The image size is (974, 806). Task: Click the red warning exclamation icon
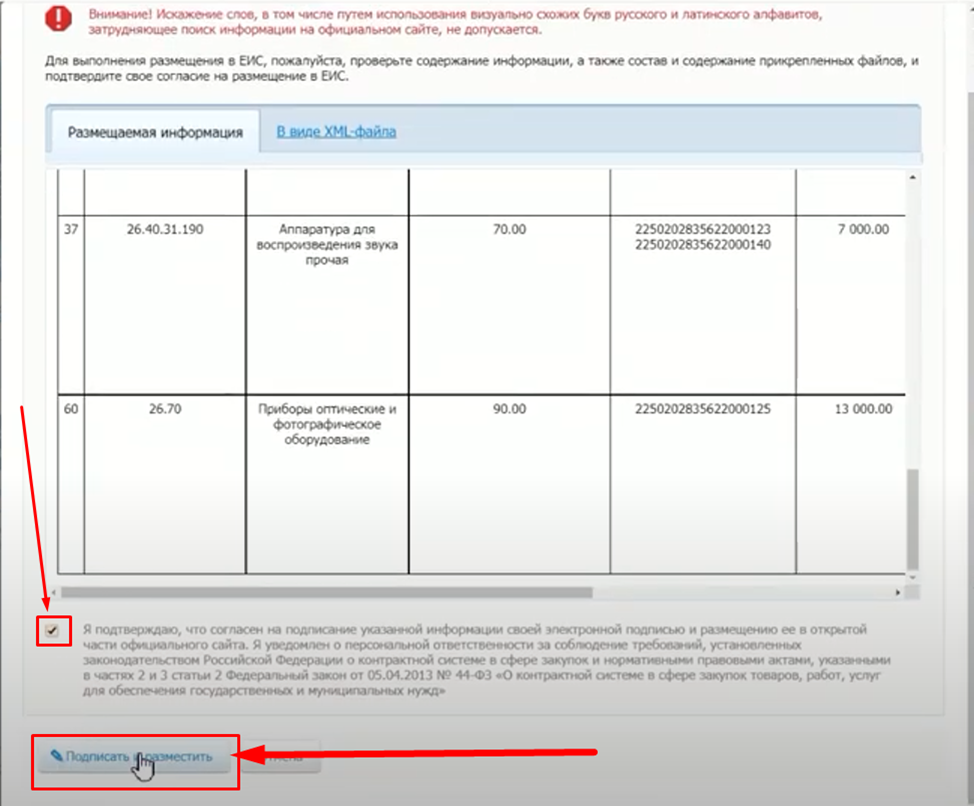pyautogui.click(x=62, y=20)
